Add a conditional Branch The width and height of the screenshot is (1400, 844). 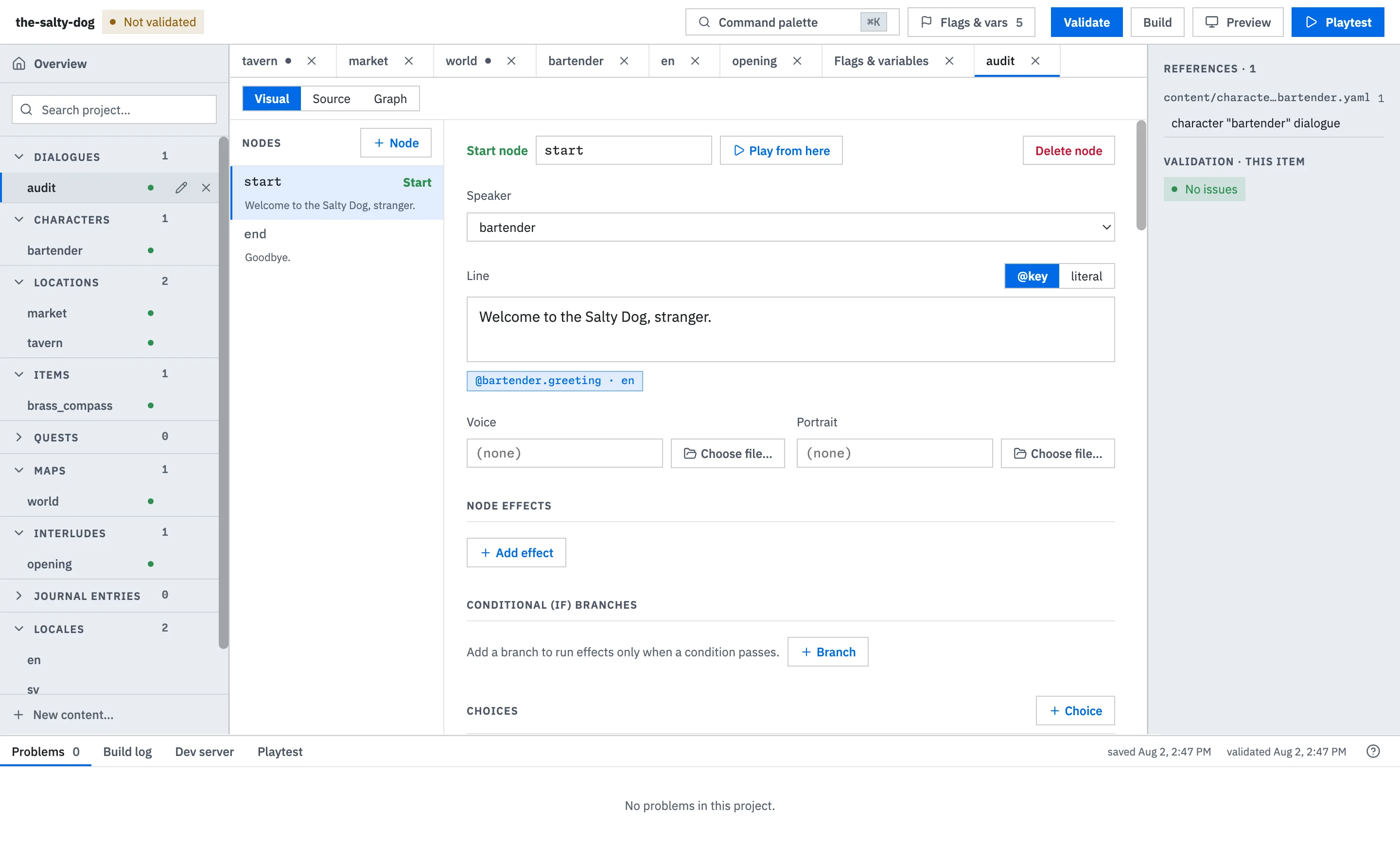tap(828, 651)
